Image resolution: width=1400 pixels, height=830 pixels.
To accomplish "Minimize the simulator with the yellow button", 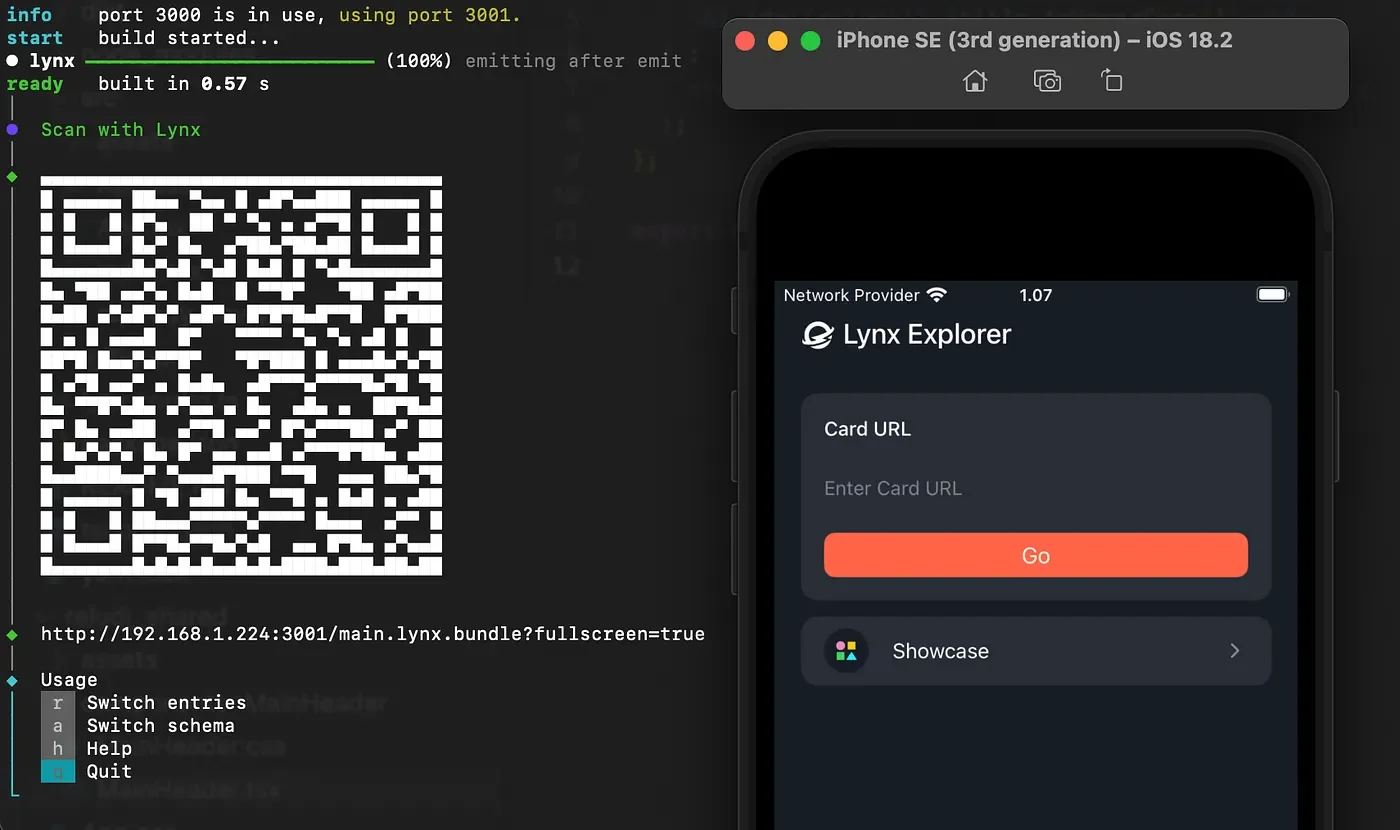I will click(777, 41).
